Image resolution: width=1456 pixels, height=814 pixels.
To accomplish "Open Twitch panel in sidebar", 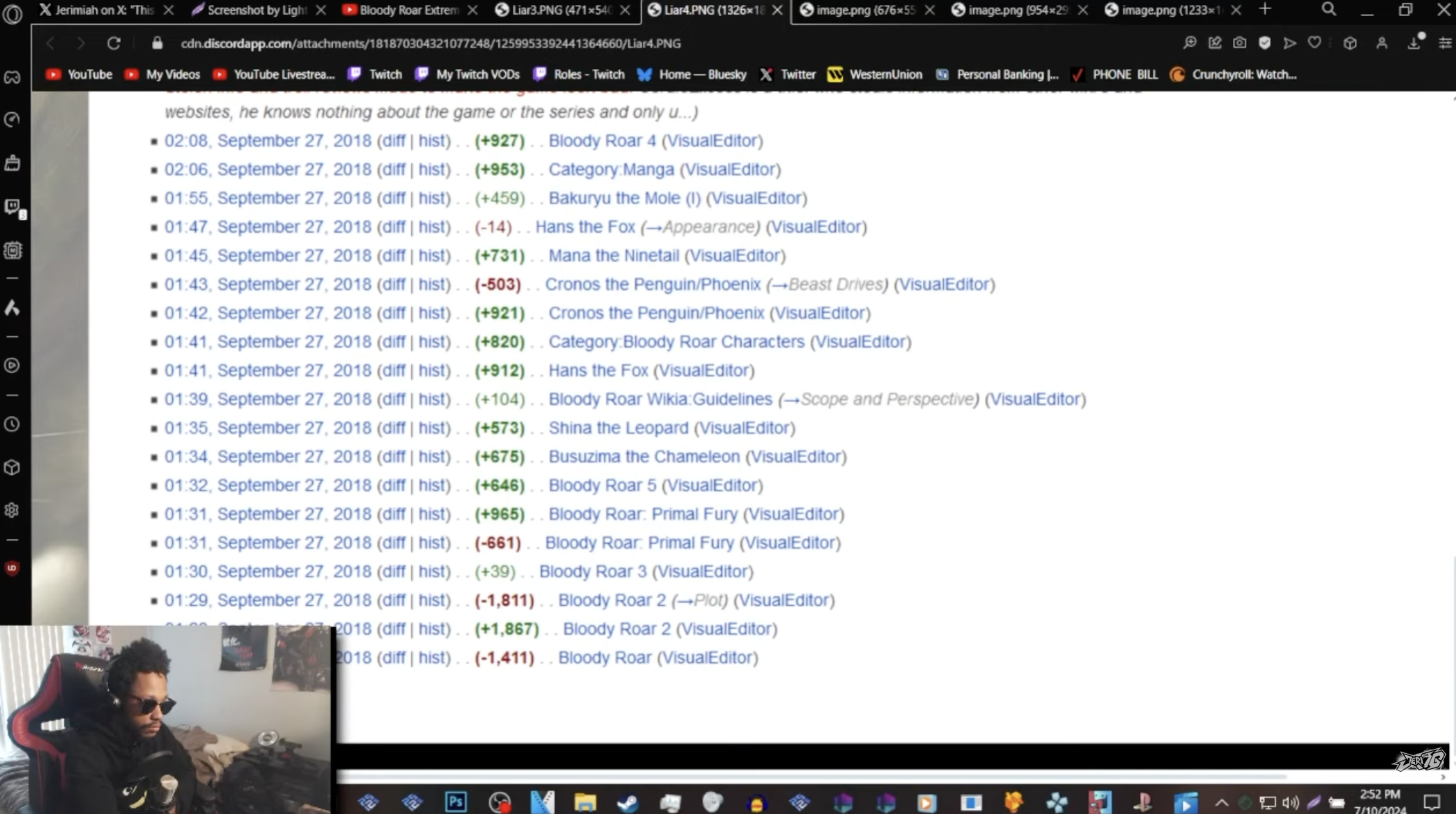I will pos(12,207).
